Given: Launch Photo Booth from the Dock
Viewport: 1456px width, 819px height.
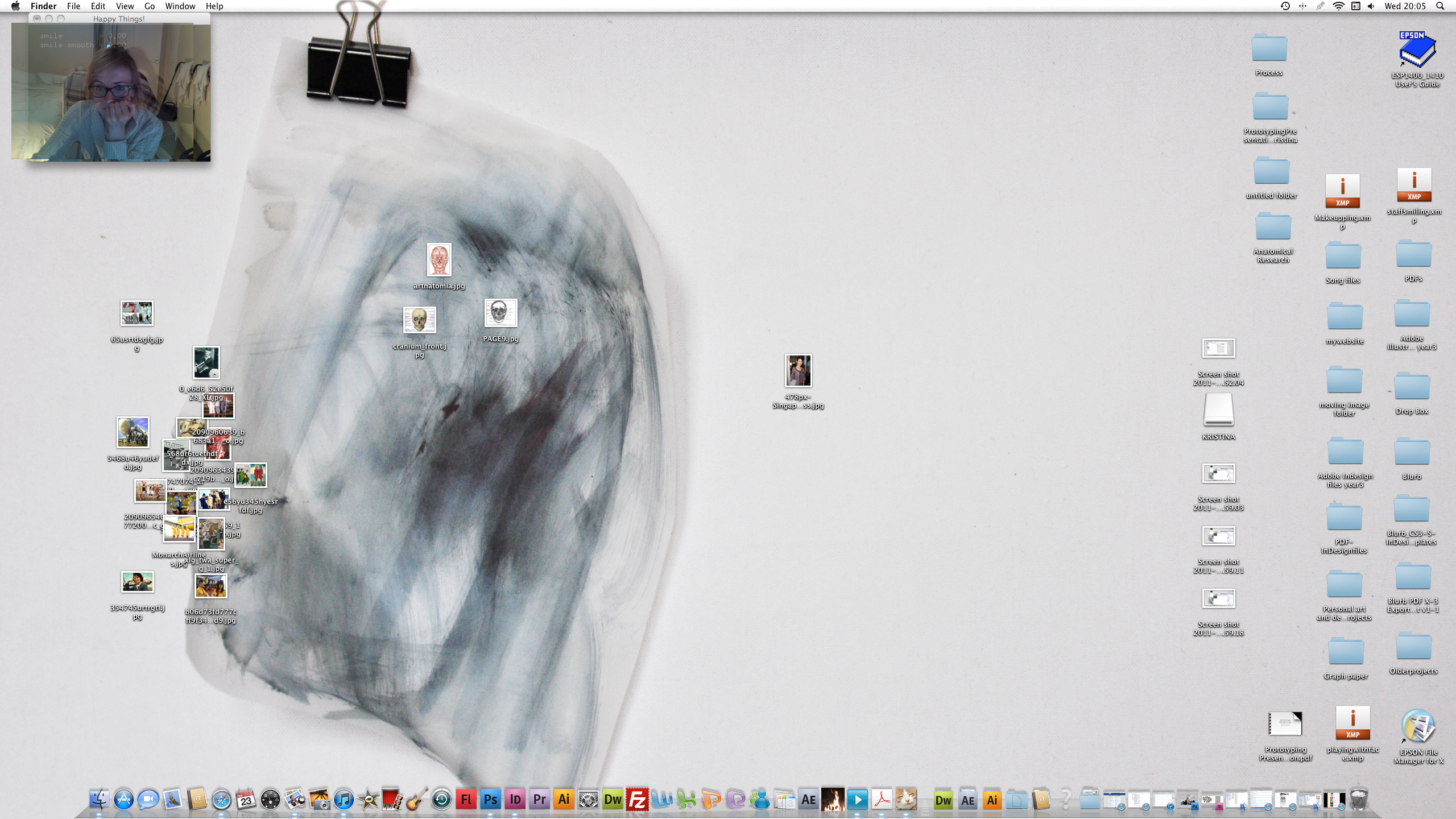Looking at the screenshot, I should click(392, 800).
